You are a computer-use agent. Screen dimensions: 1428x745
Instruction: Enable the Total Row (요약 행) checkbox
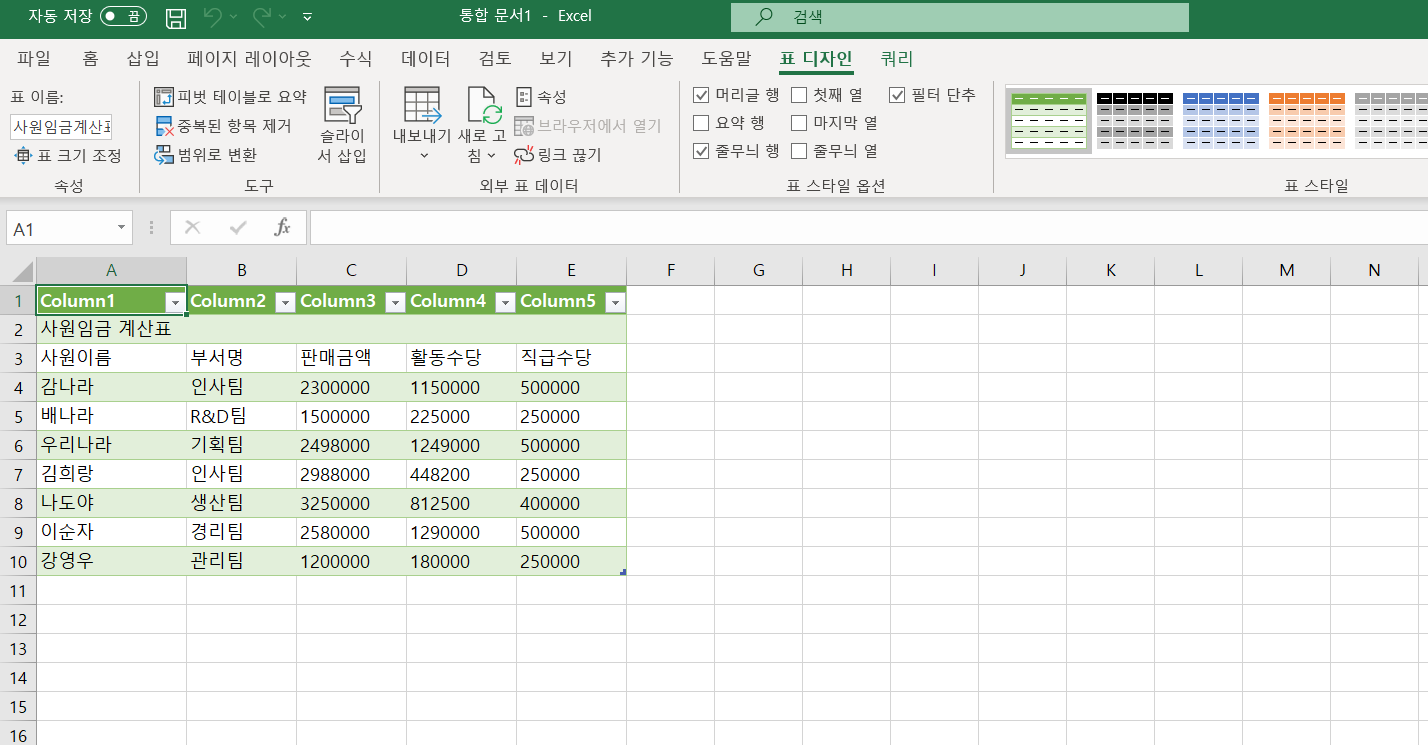[702, 123]
